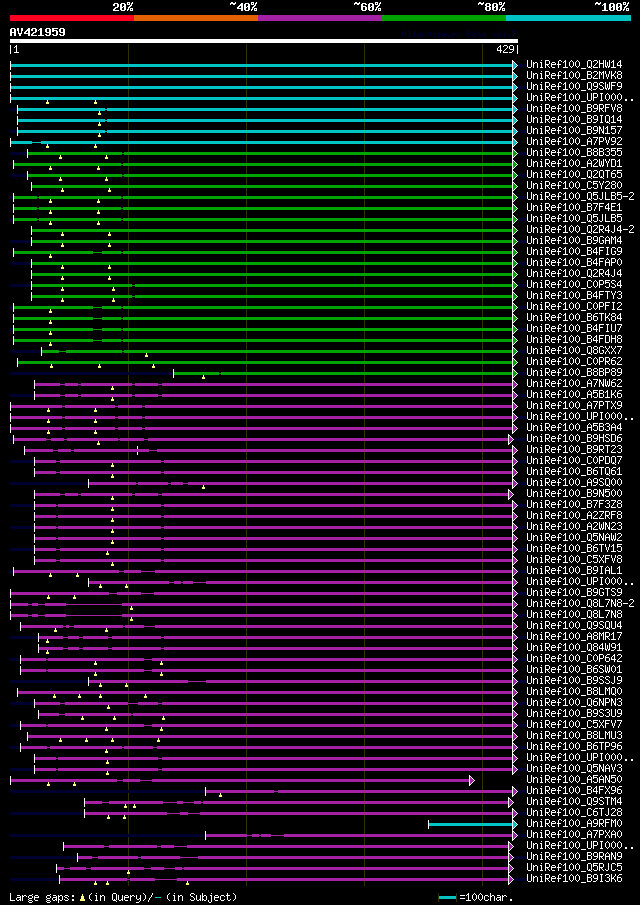Select the UniRef100_B6TK84 label
The height and width of the screenshot is (905, 640).
(574, 317)
